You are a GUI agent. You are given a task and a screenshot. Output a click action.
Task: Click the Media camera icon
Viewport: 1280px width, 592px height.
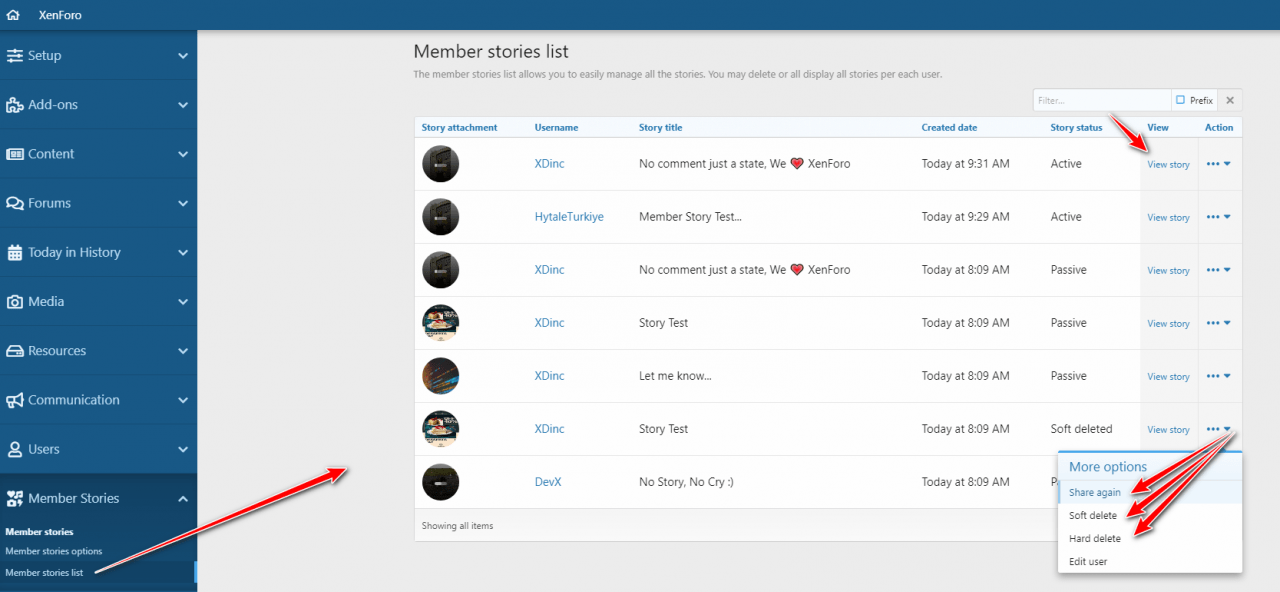(x=15, y=302)
